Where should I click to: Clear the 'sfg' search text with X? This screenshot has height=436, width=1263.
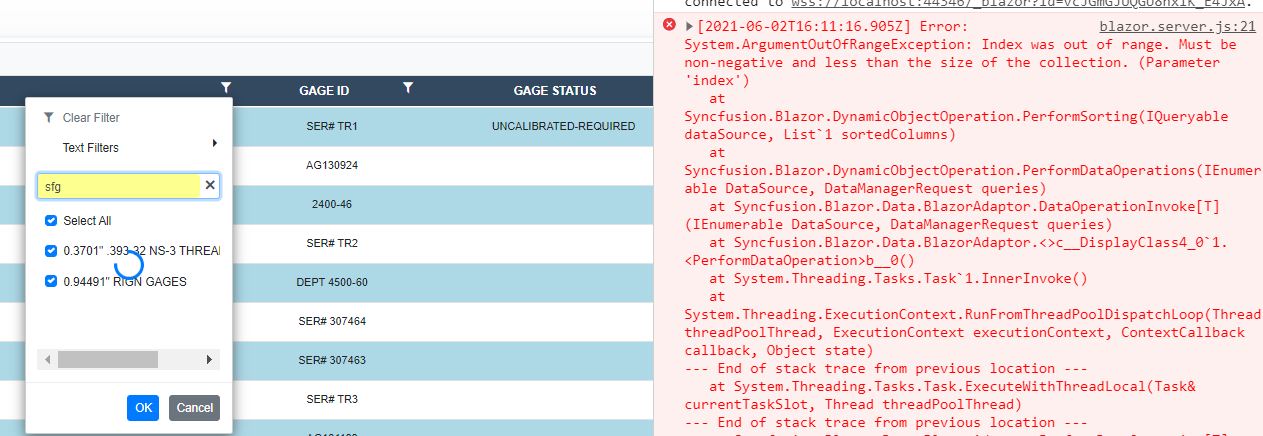click(210, 185)
